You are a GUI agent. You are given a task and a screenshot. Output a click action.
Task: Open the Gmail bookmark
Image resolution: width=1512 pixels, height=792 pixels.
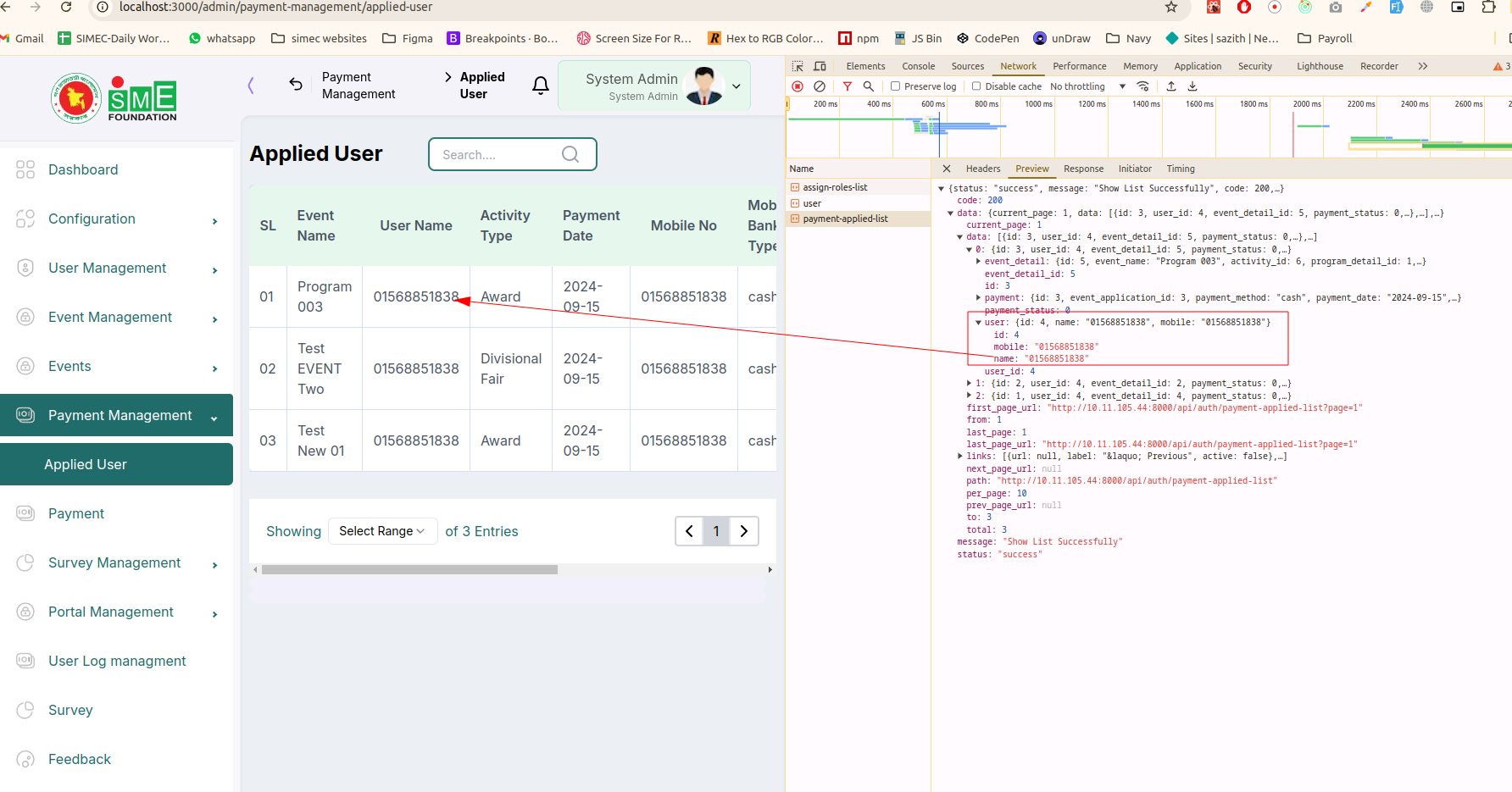tap(23, 38)
